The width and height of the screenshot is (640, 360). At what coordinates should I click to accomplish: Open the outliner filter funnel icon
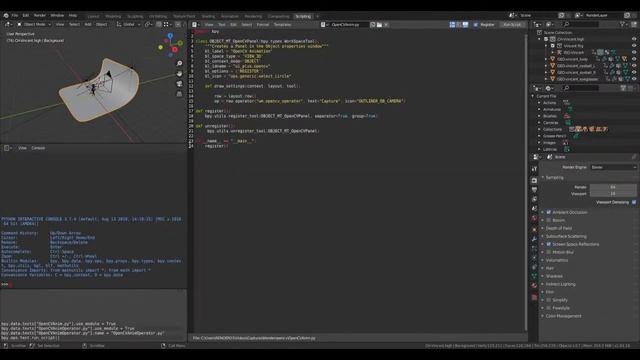coord(623,24)
